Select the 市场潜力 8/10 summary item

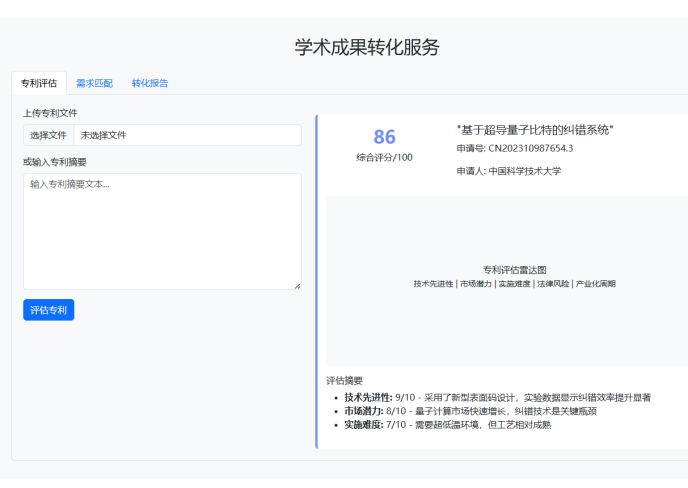point(470,411)
